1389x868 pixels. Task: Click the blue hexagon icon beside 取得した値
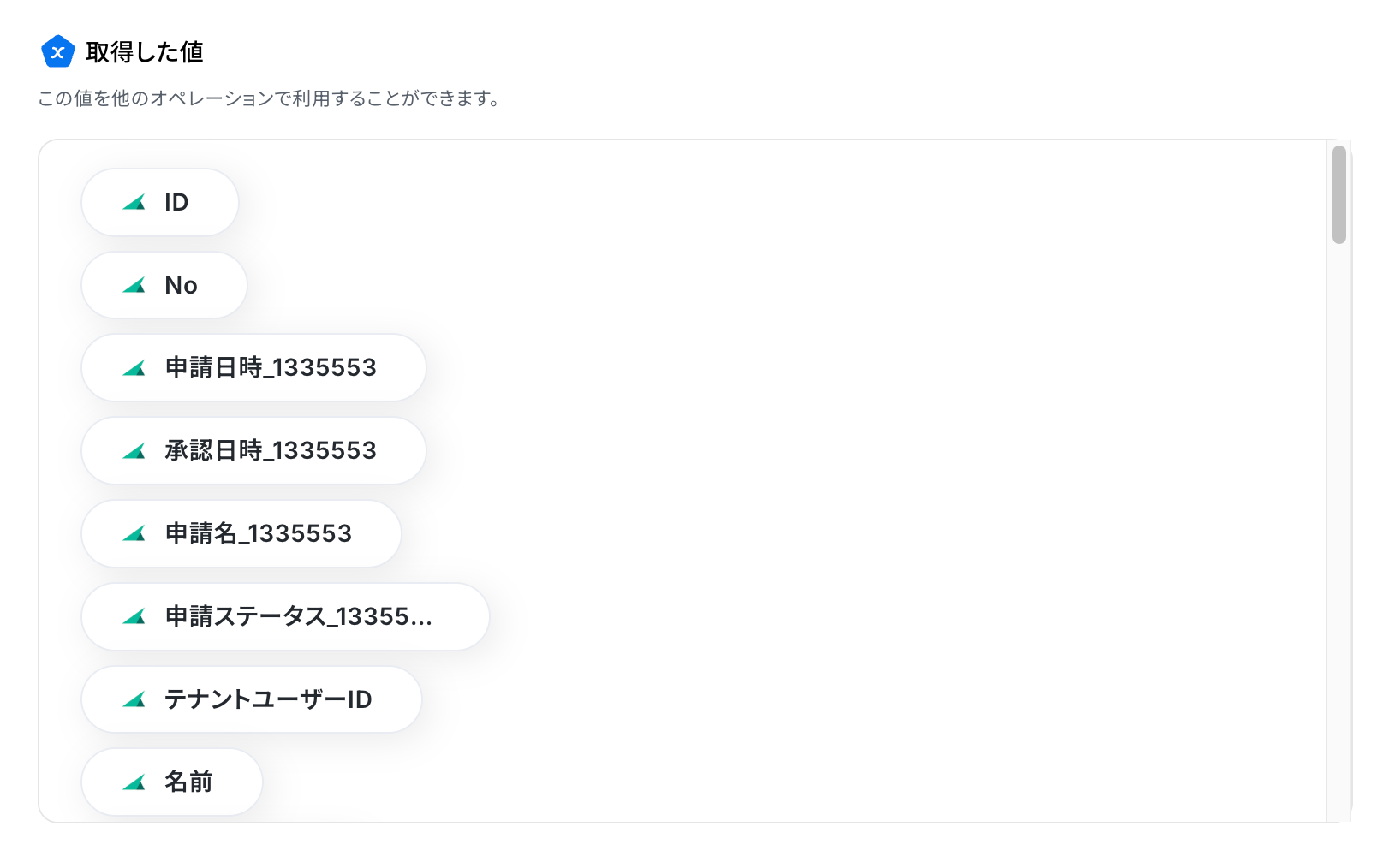point(57,51)
